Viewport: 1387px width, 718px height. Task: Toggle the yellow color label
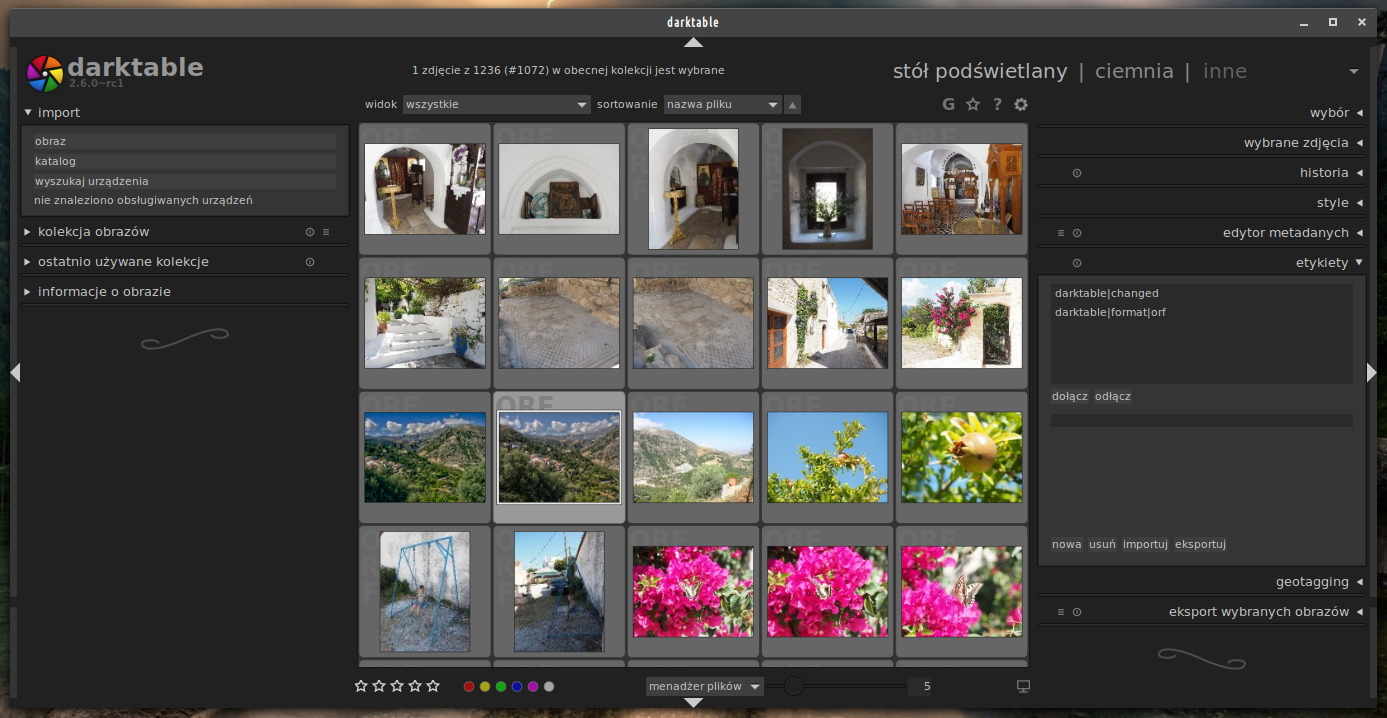point(485,687)
